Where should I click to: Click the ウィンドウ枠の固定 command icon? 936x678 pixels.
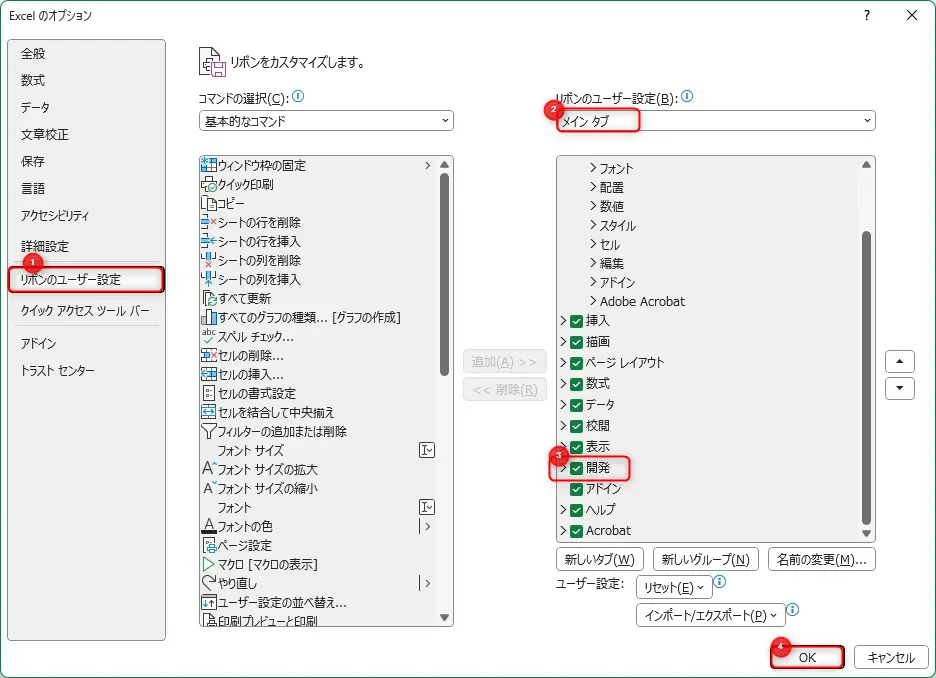pyautogui.click(x=209, y=165)
